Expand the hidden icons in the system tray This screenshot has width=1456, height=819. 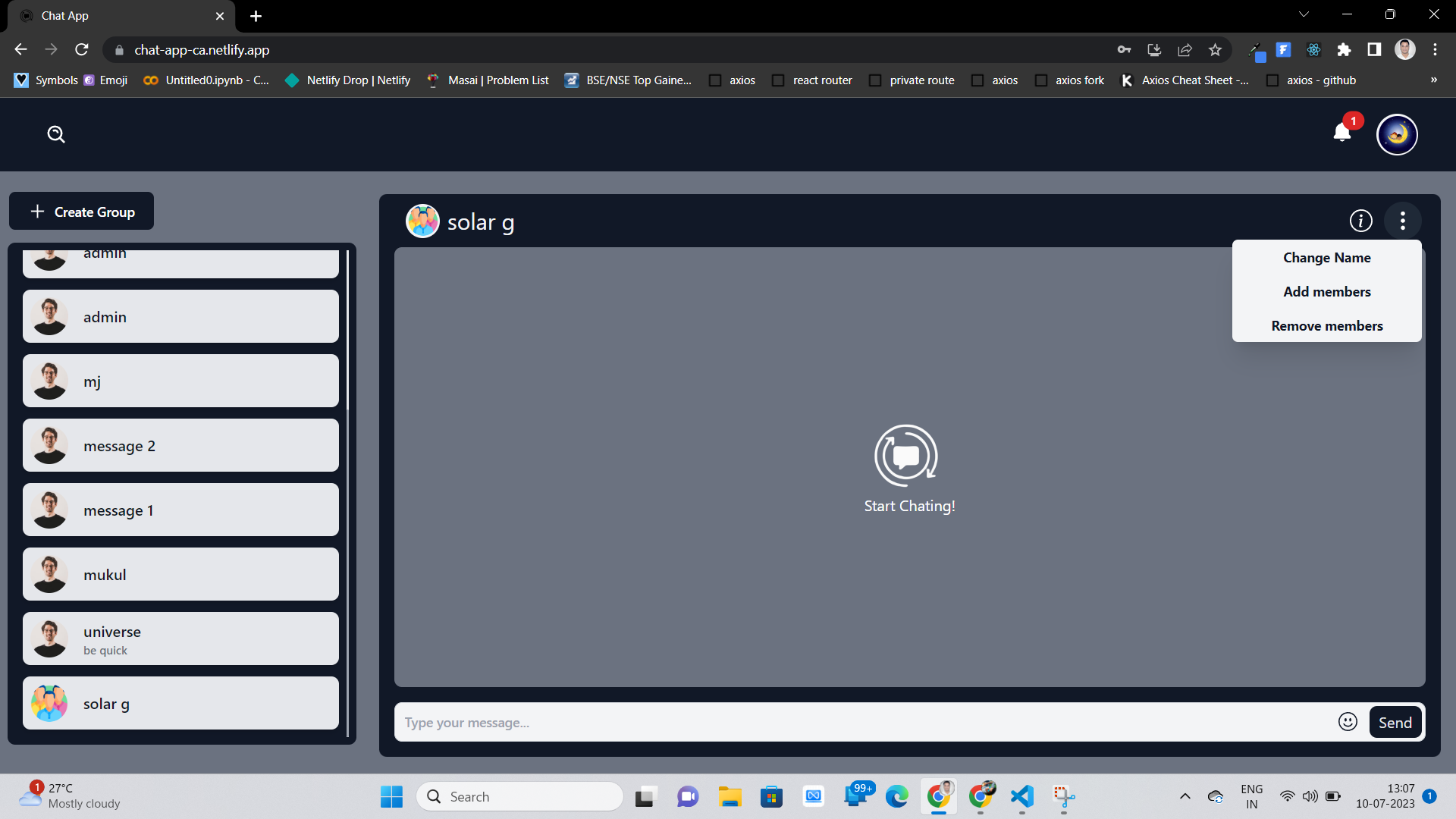click(1185, 796)
